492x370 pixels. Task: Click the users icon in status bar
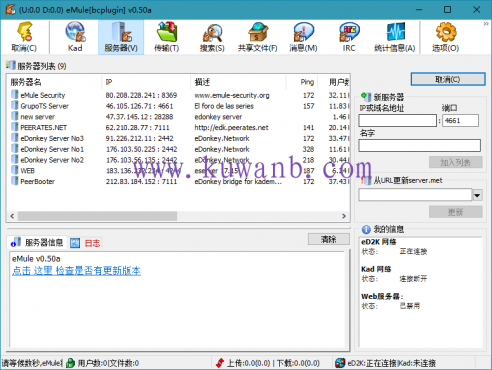[x=70, y=363]
